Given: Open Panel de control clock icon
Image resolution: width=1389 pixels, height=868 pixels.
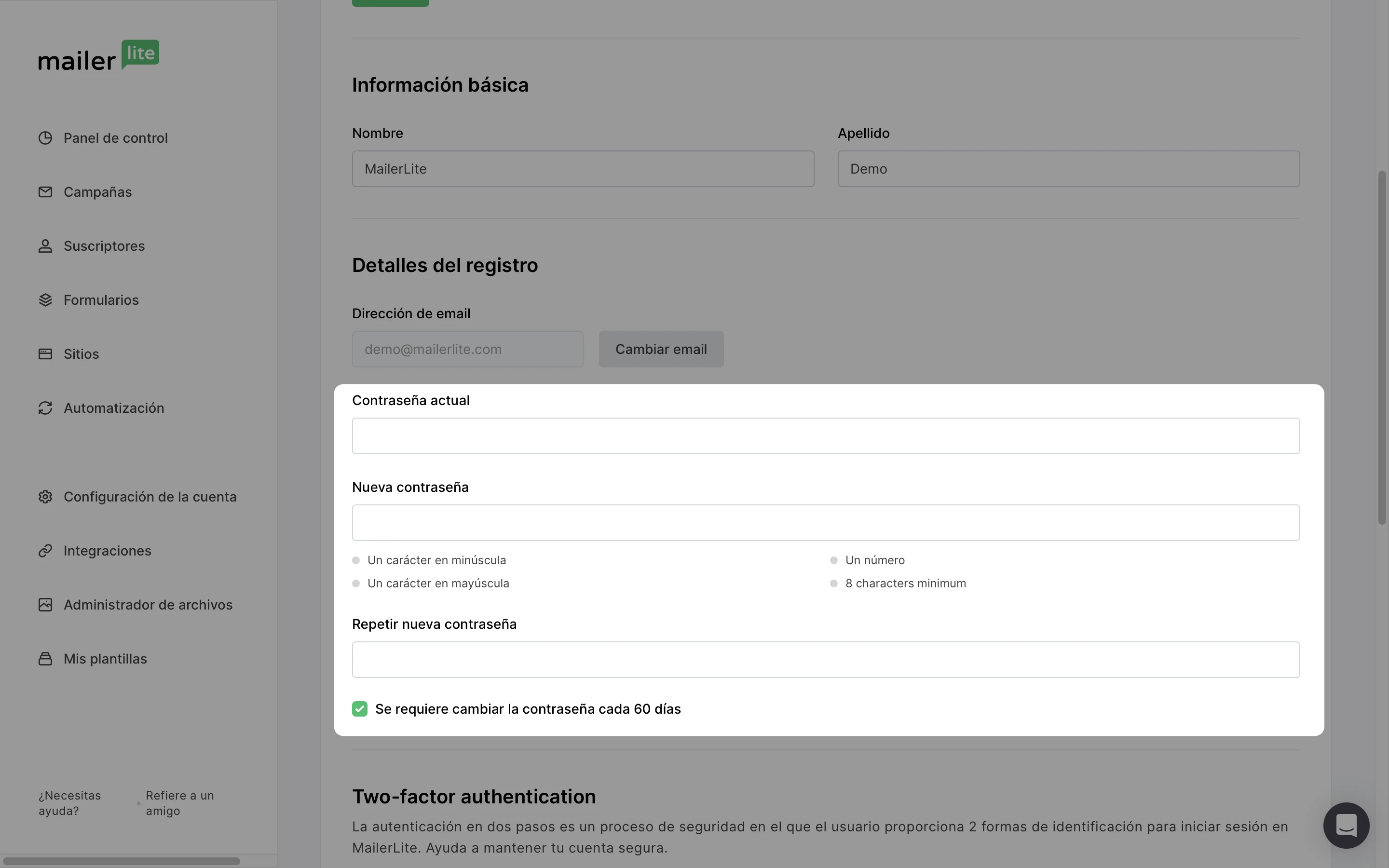Looking at the screenshot, I should [45, 138].
